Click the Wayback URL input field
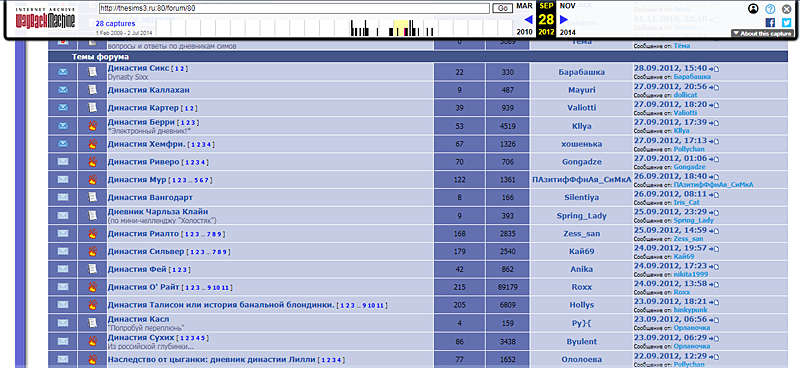 [294, 8]
